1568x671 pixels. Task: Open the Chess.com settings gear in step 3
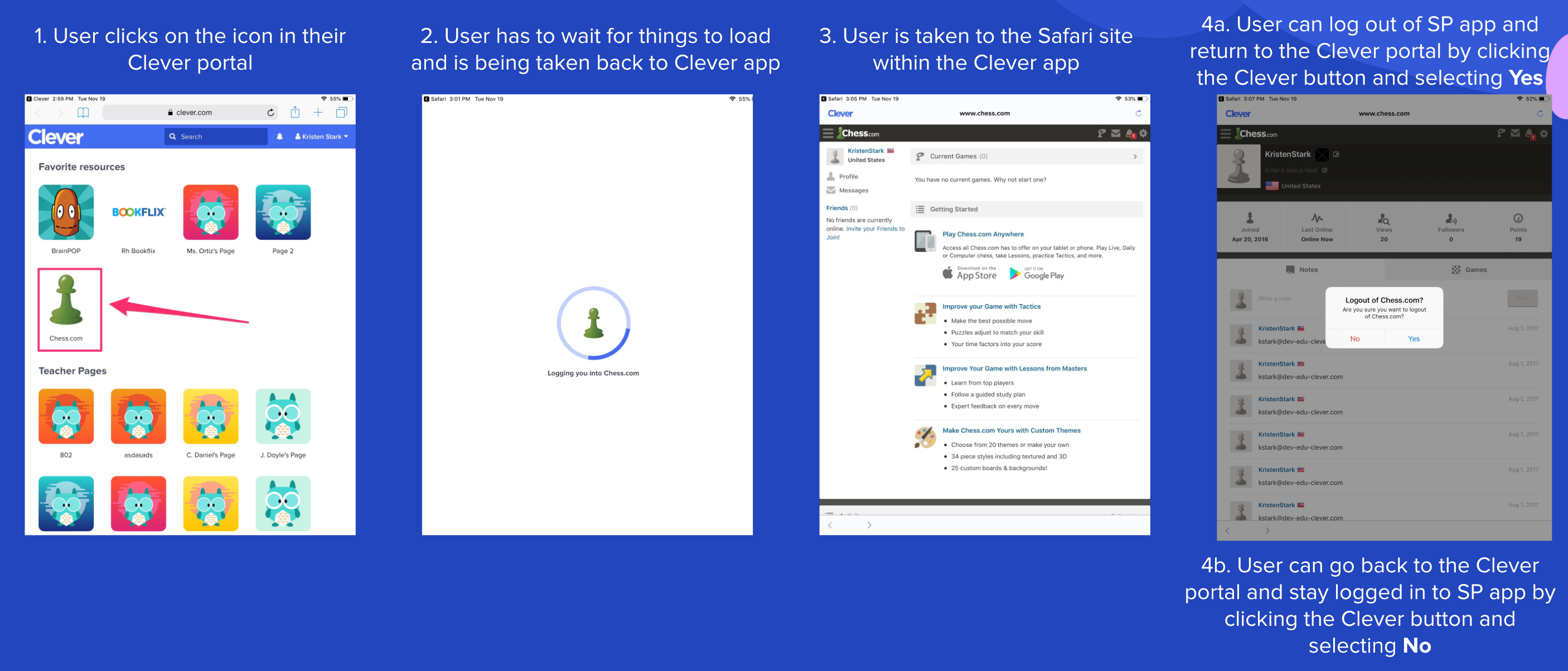pos(1143,133)
